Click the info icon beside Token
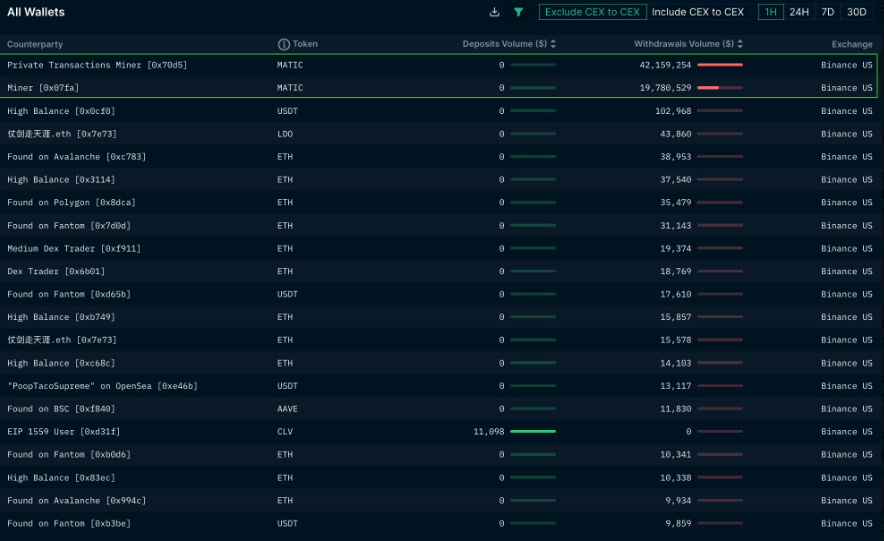Viewport: 884px width, 541px height. (284, 44)
